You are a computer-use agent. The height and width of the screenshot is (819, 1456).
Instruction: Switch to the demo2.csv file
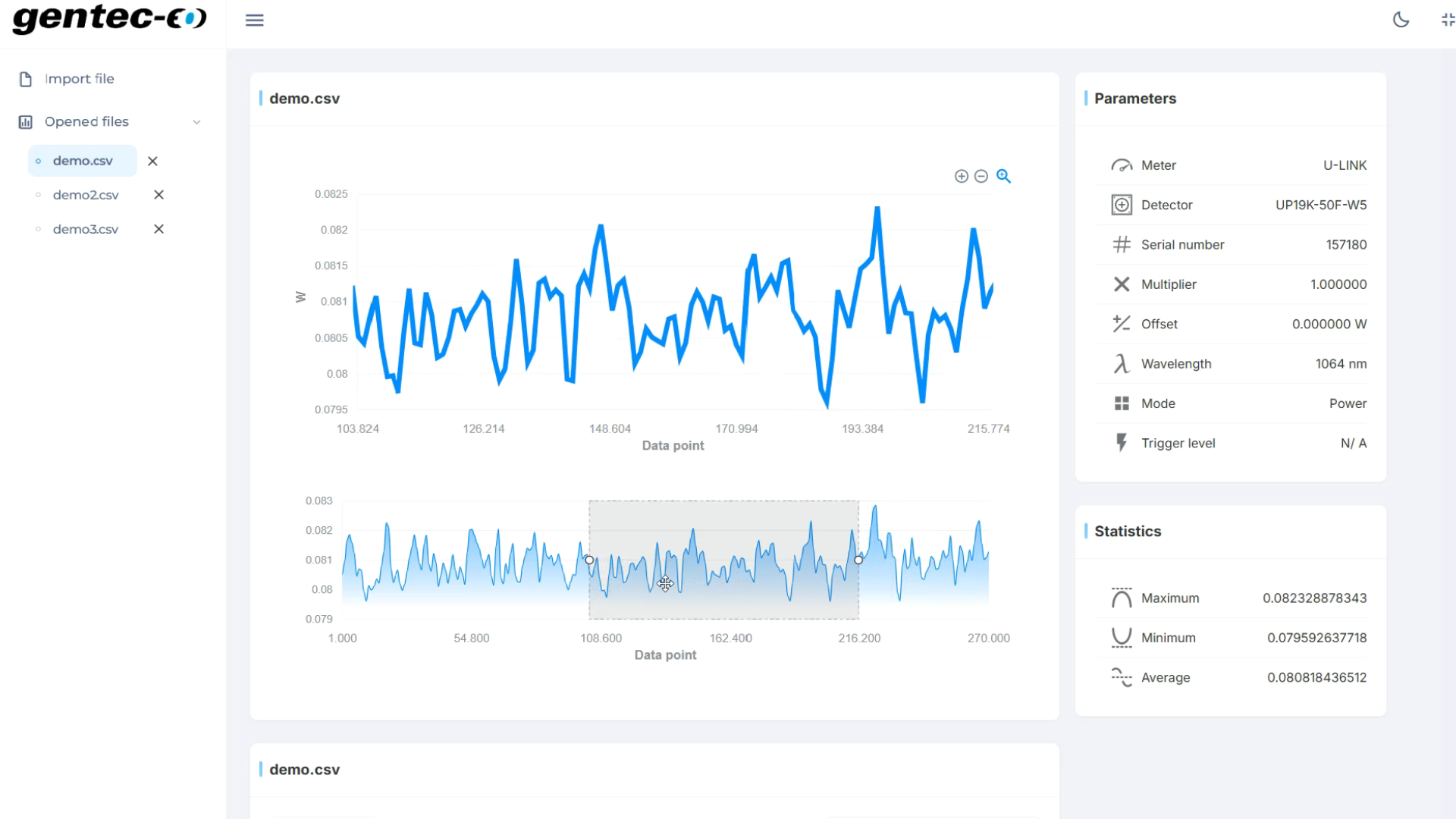click(x=85, y=195)
